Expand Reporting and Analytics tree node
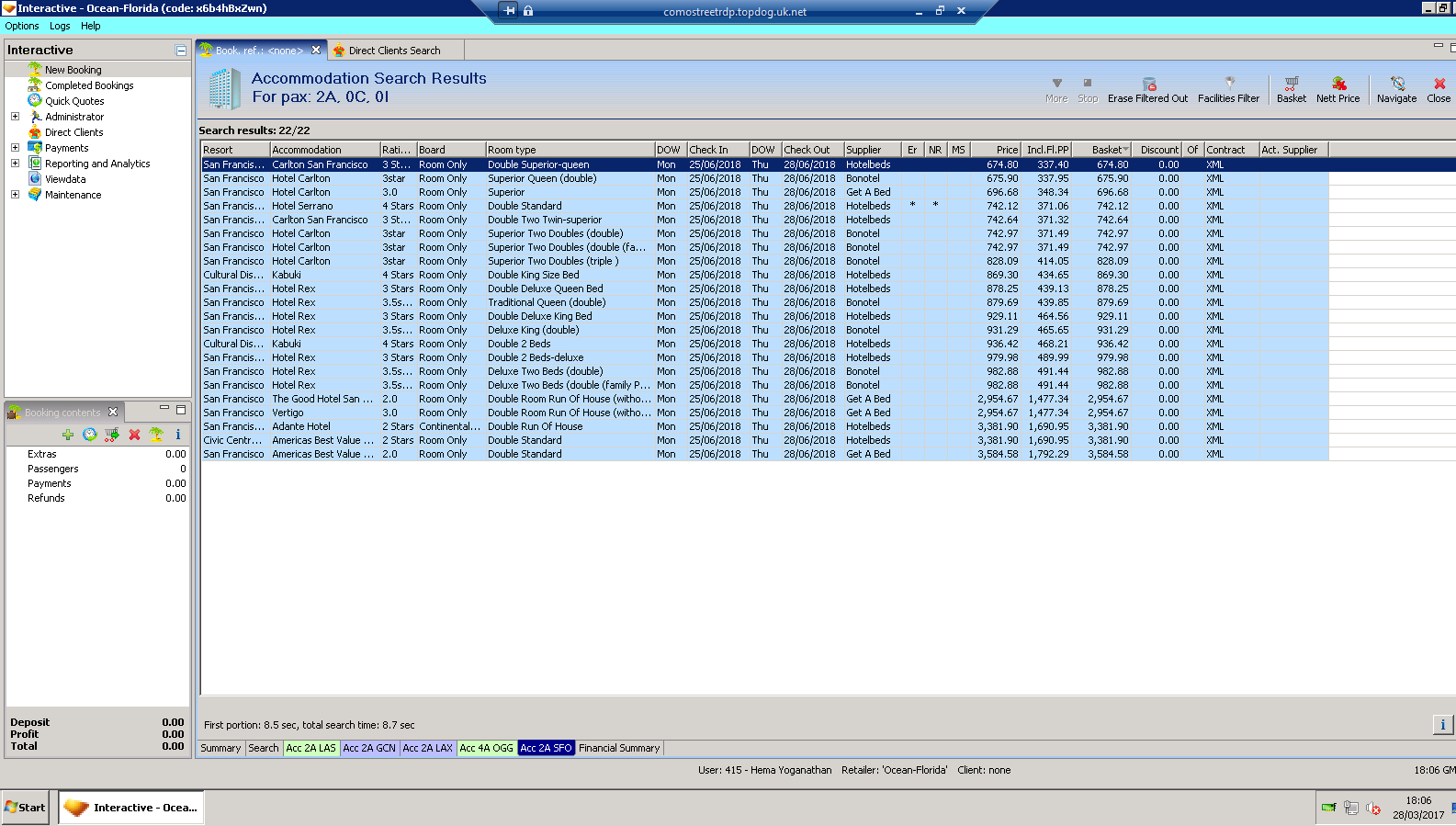The image size is (1456, 826). coord(15,163)
